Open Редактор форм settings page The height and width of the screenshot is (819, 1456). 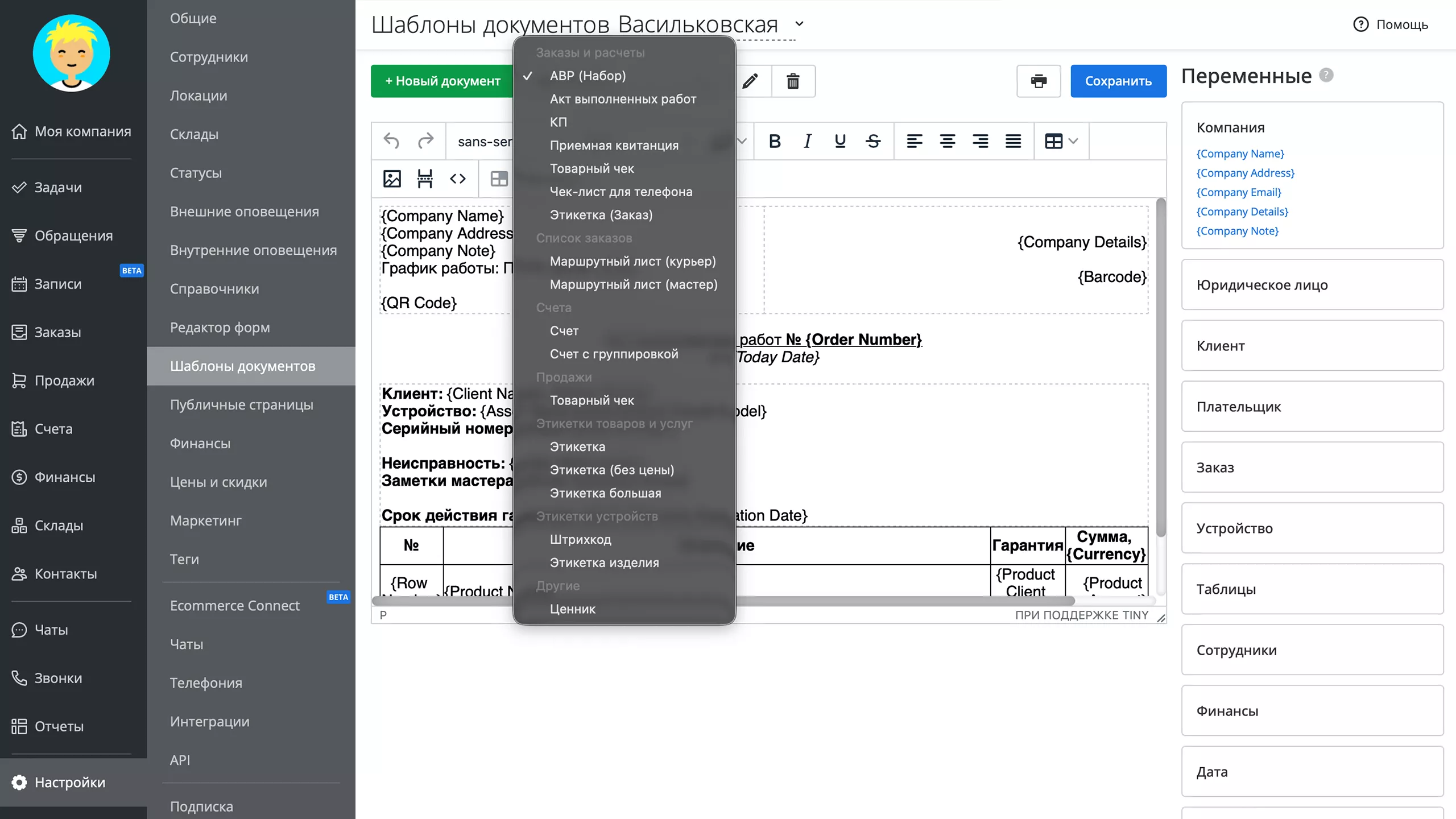[220, 328]
